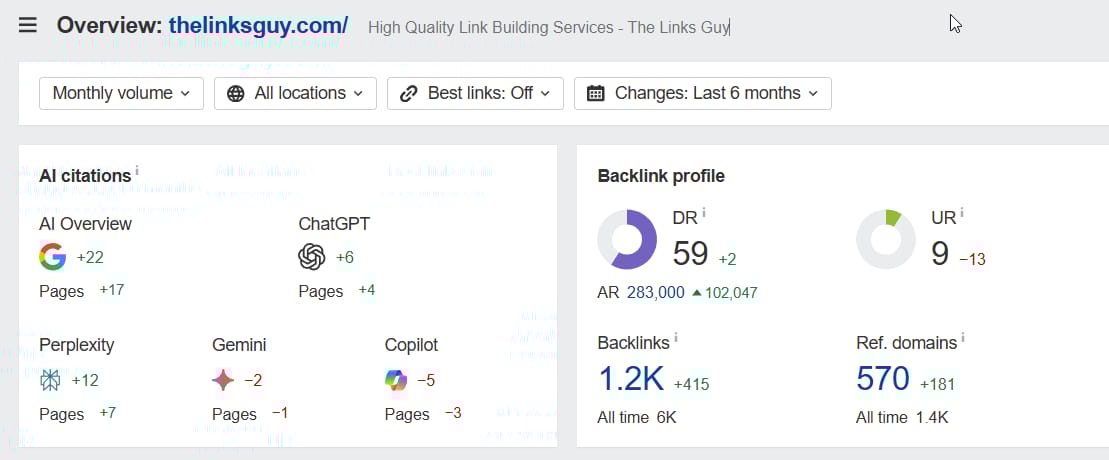Click the −13 UR change value
This screenshot has height=460, width=1109.
(x=972, y=260)
